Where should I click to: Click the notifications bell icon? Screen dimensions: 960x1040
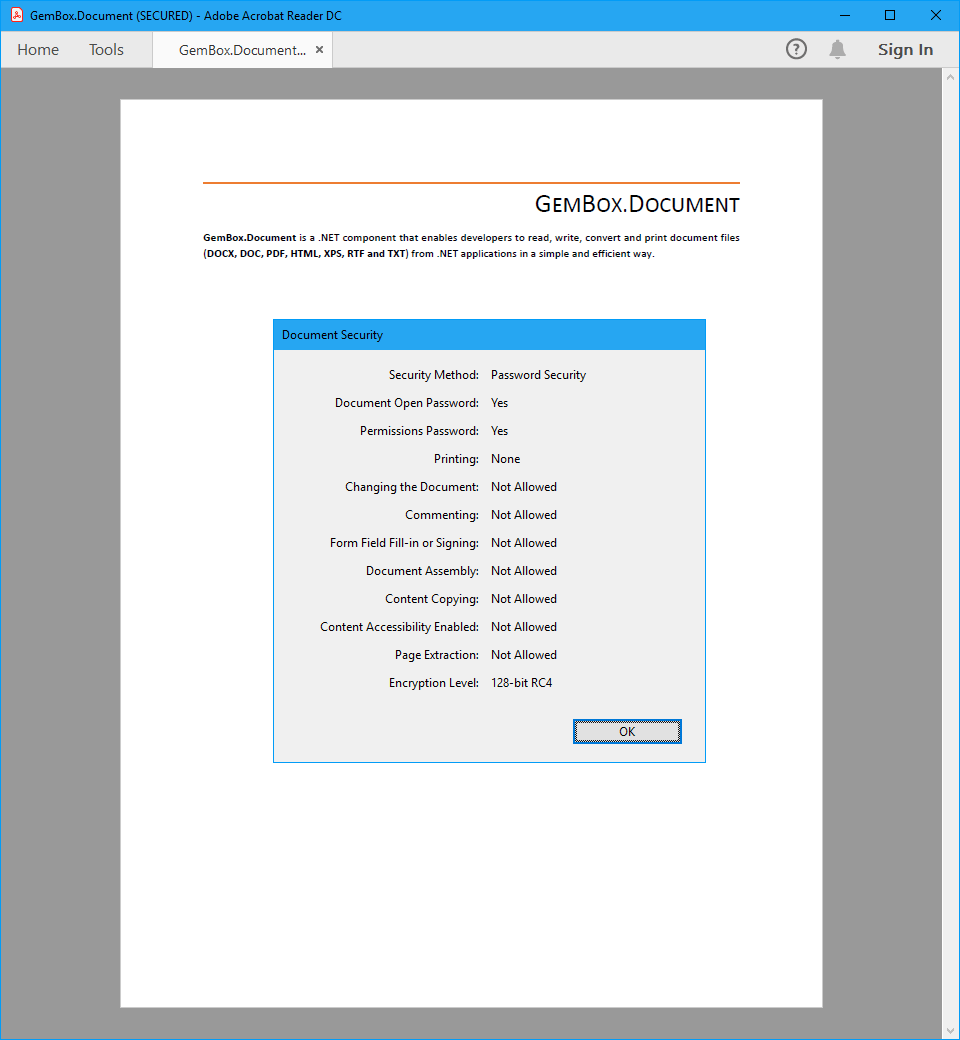coord(838,49)
